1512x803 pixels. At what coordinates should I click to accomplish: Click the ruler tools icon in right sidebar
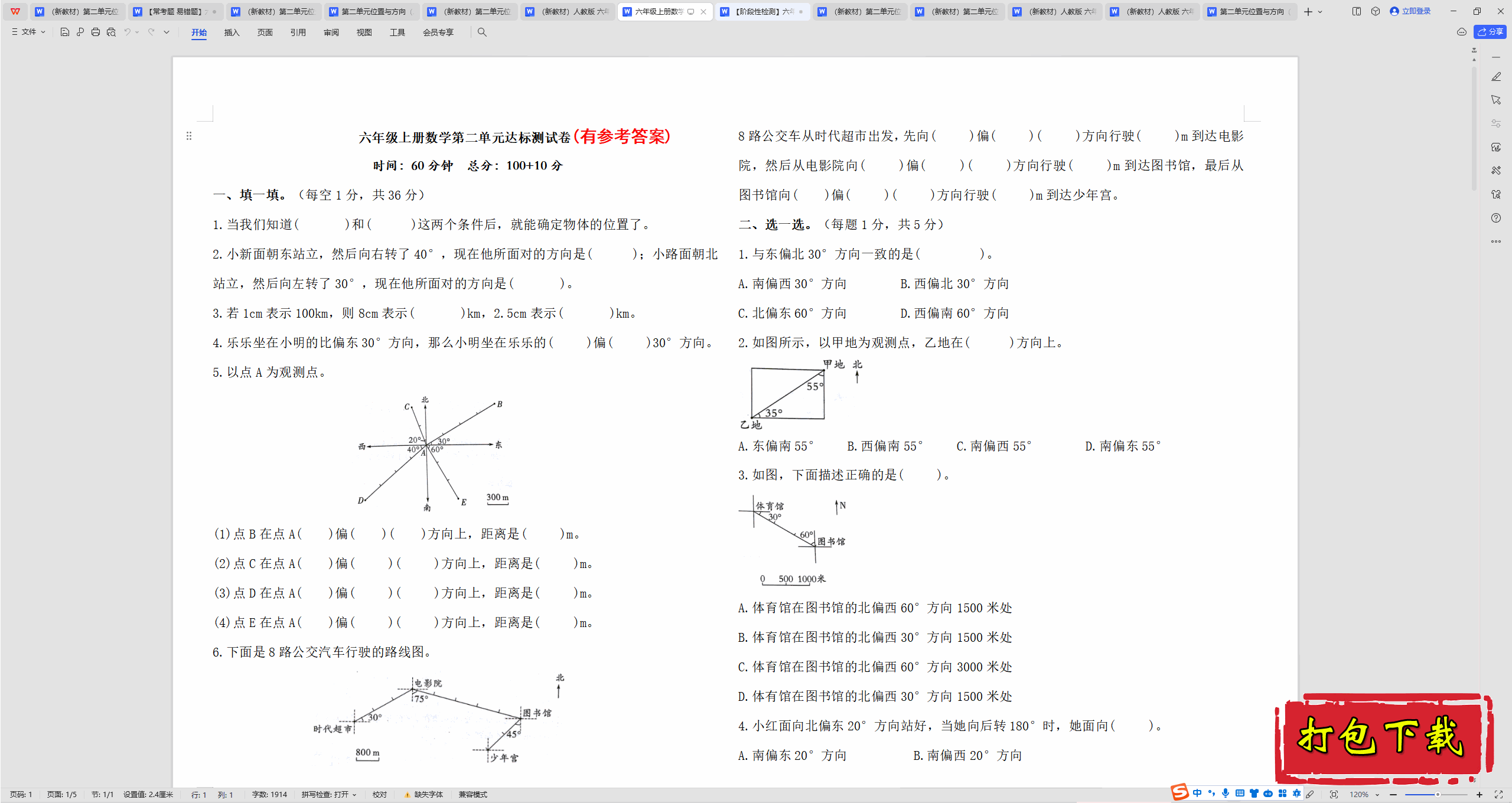click(1496, 171)
